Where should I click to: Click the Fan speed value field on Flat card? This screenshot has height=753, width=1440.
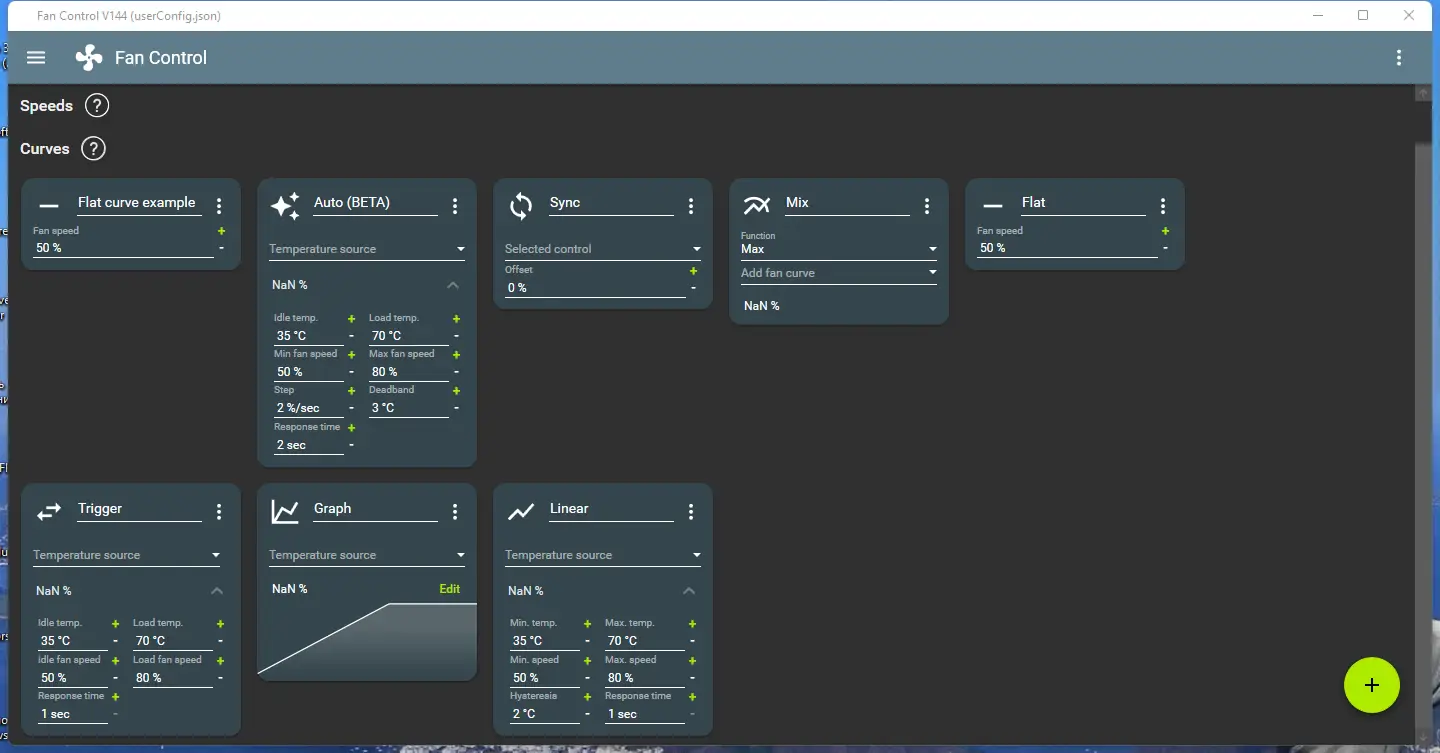(1067, 248)
